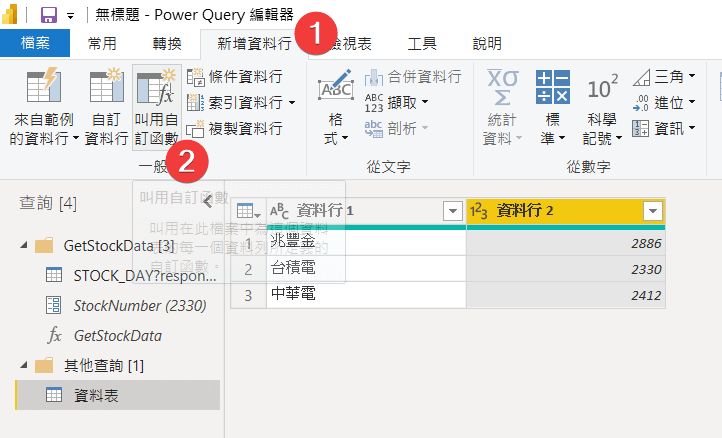Click the 標準 arithmetic operations icon

(x=551, y=89)
